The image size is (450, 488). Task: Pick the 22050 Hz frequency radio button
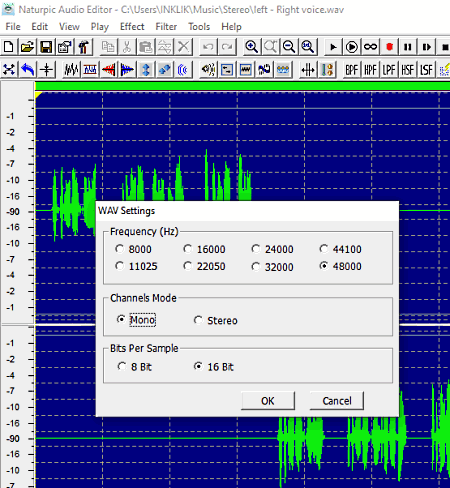(x=205, y=266)
